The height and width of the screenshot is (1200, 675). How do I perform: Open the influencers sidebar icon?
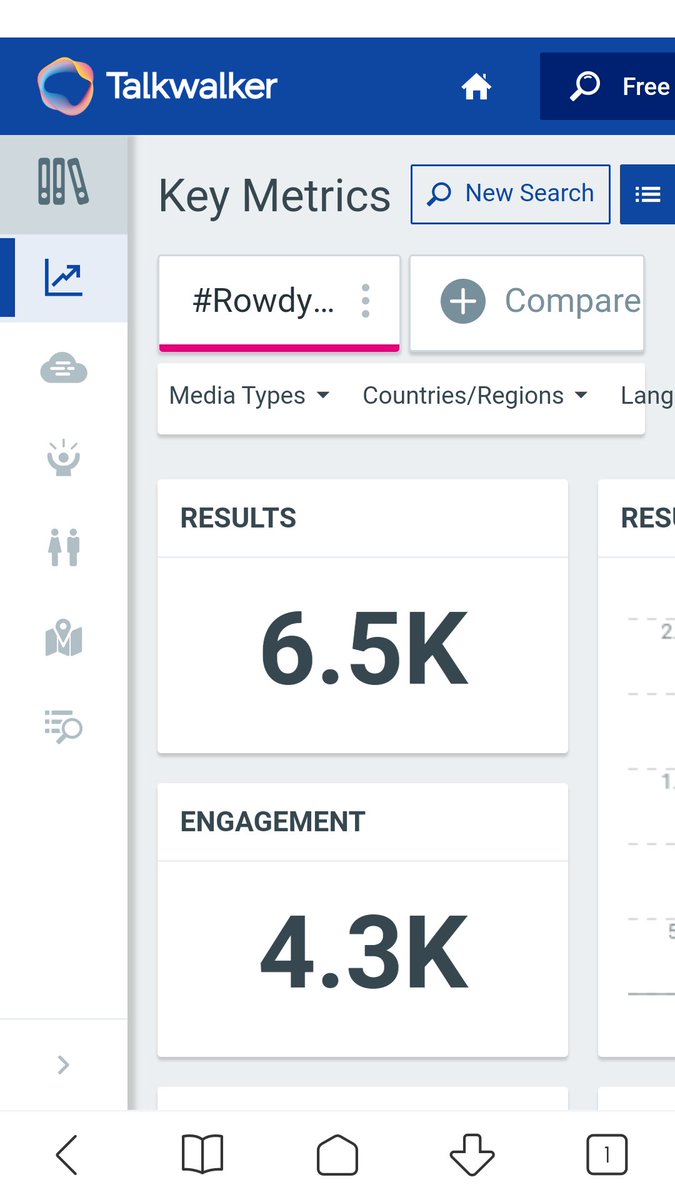click(x=64, y=457)
